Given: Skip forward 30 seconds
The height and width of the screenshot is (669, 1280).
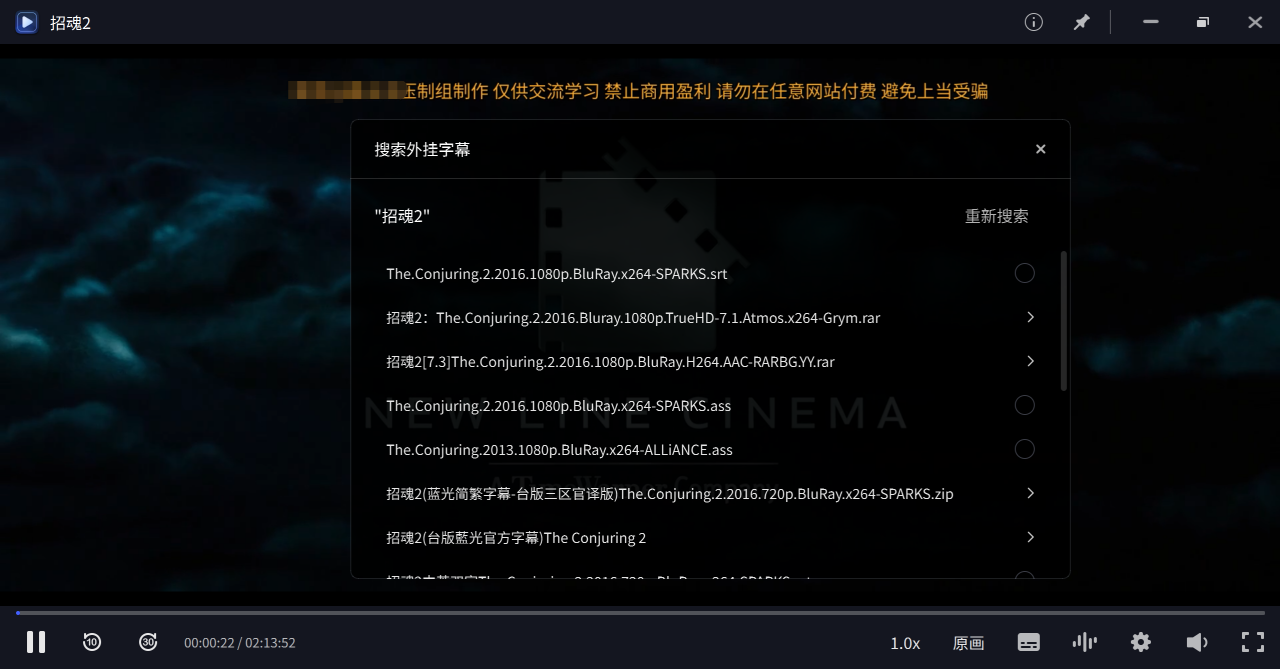Looking at the screenshot, I should click(148, 642).
